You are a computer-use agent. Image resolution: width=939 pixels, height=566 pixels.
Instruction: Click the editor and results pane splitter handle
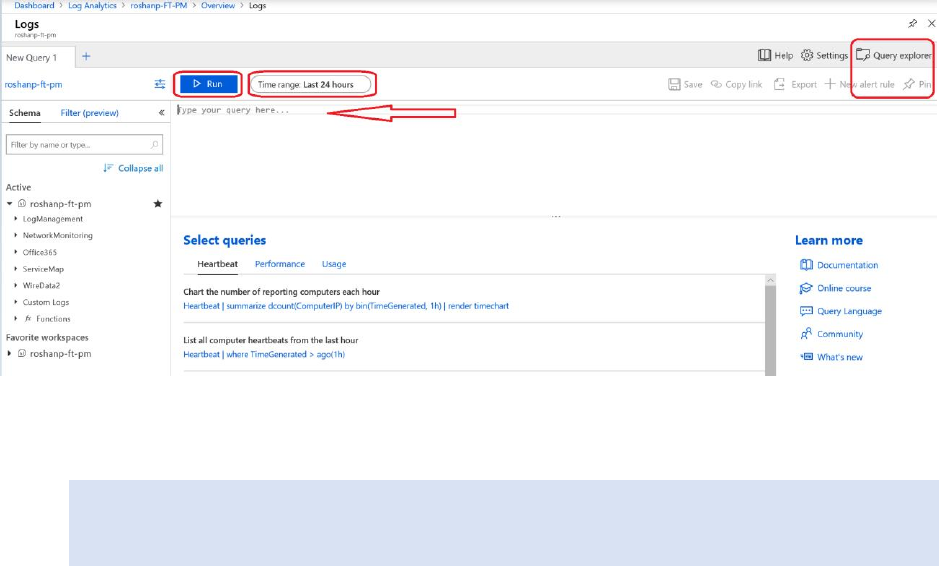coord(556,216)
